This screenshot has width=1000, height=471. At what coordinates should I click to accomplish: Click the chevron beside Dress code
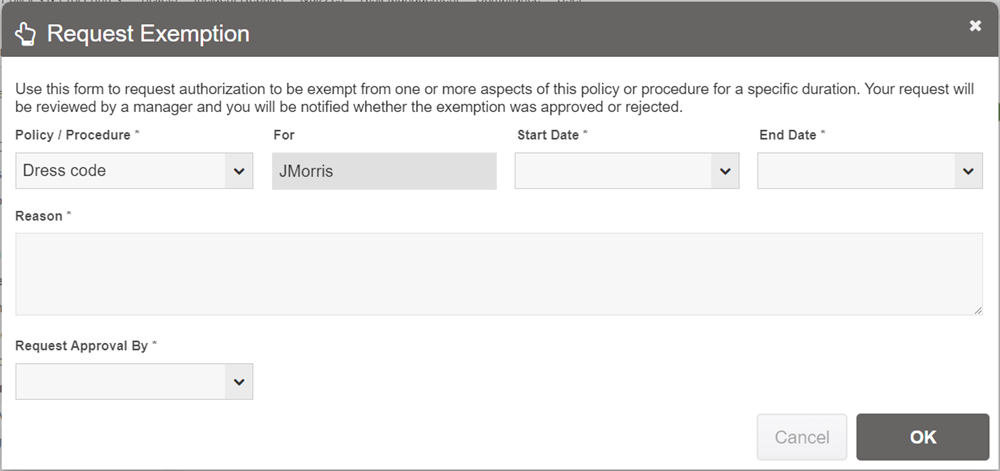point(239,171)
